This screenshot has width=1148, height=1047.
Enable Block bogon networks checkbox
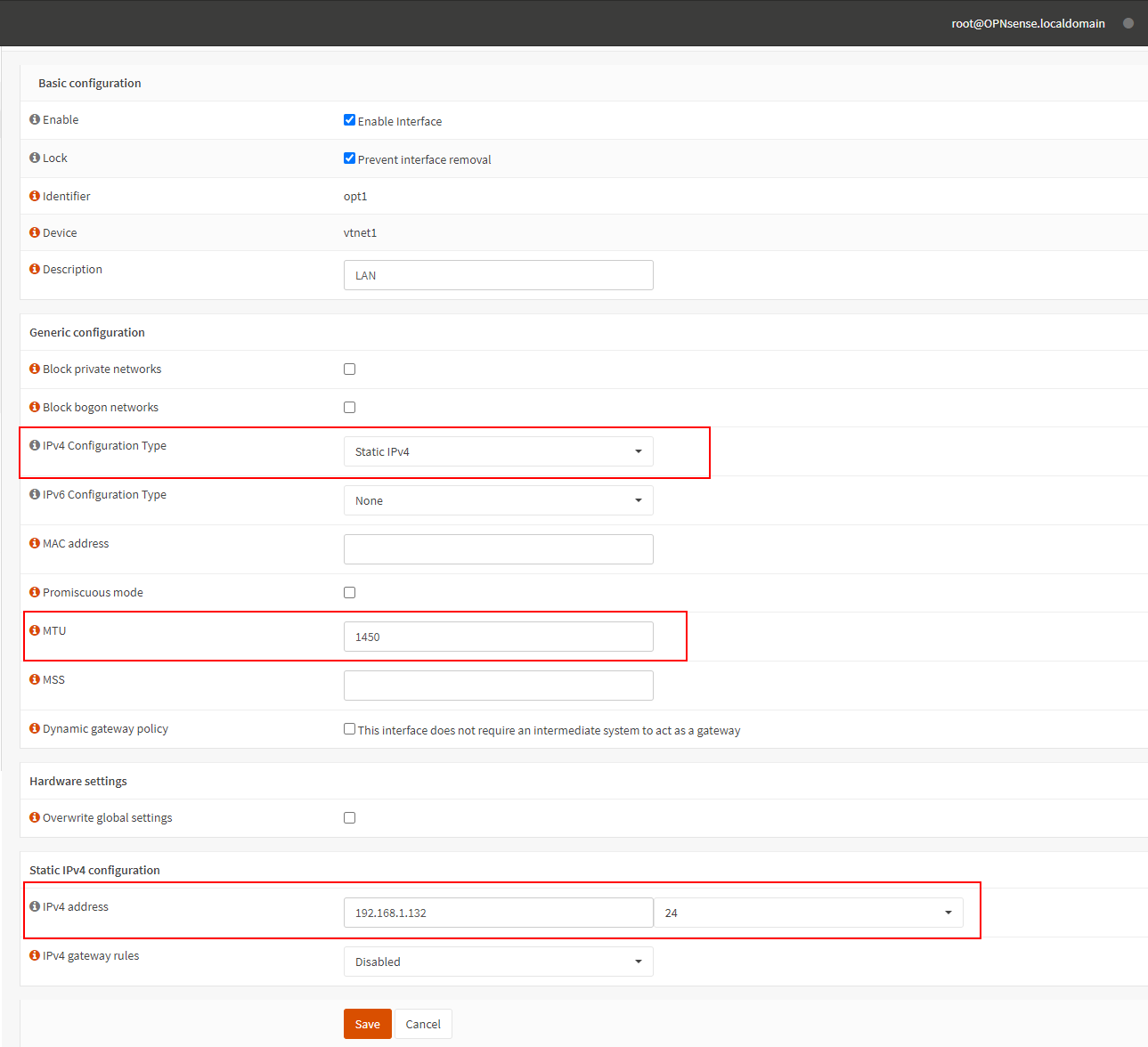pos(349,407)
